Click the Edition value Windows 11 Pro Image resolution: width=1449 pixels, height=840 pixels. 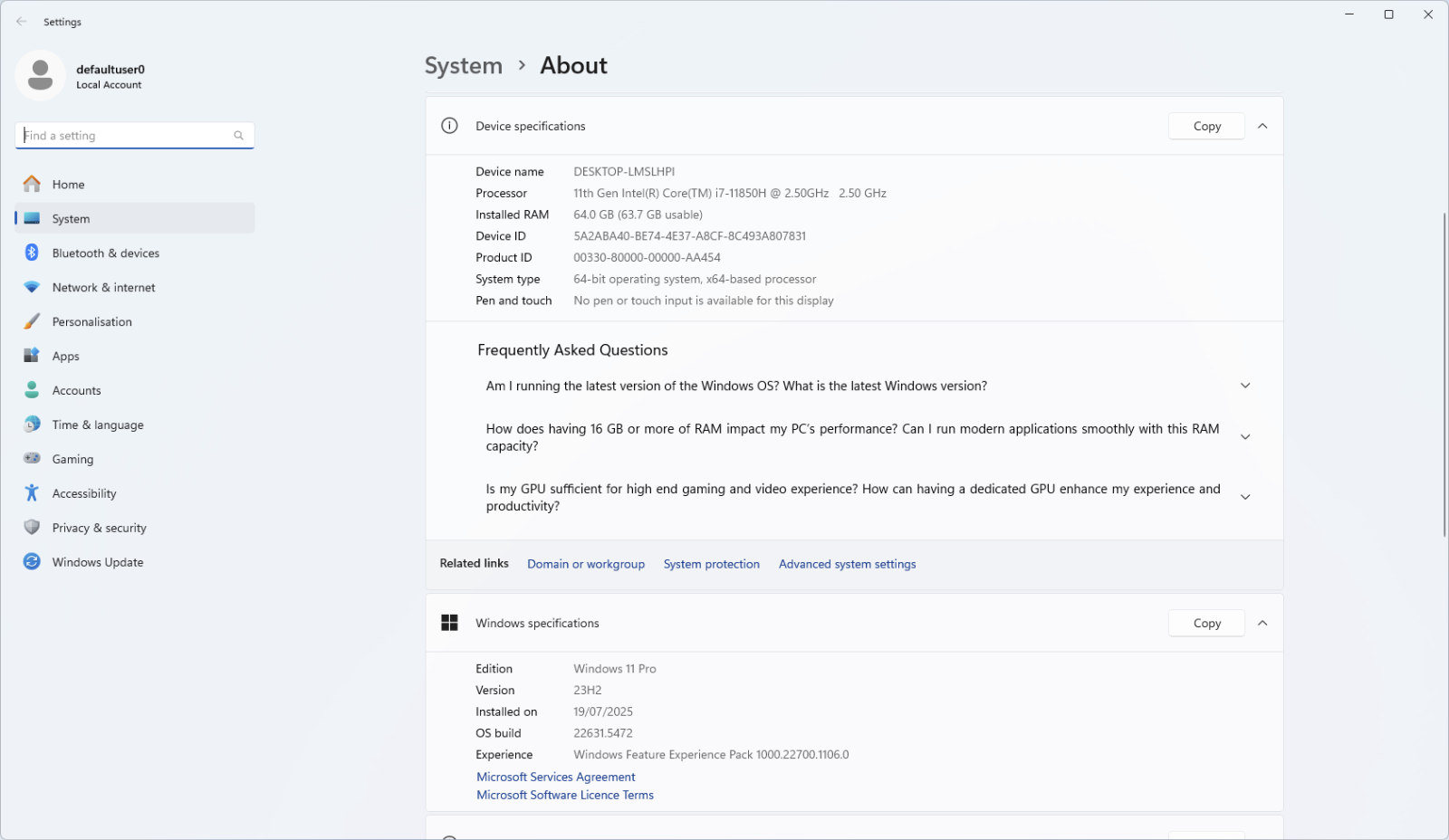coord(615,669)
